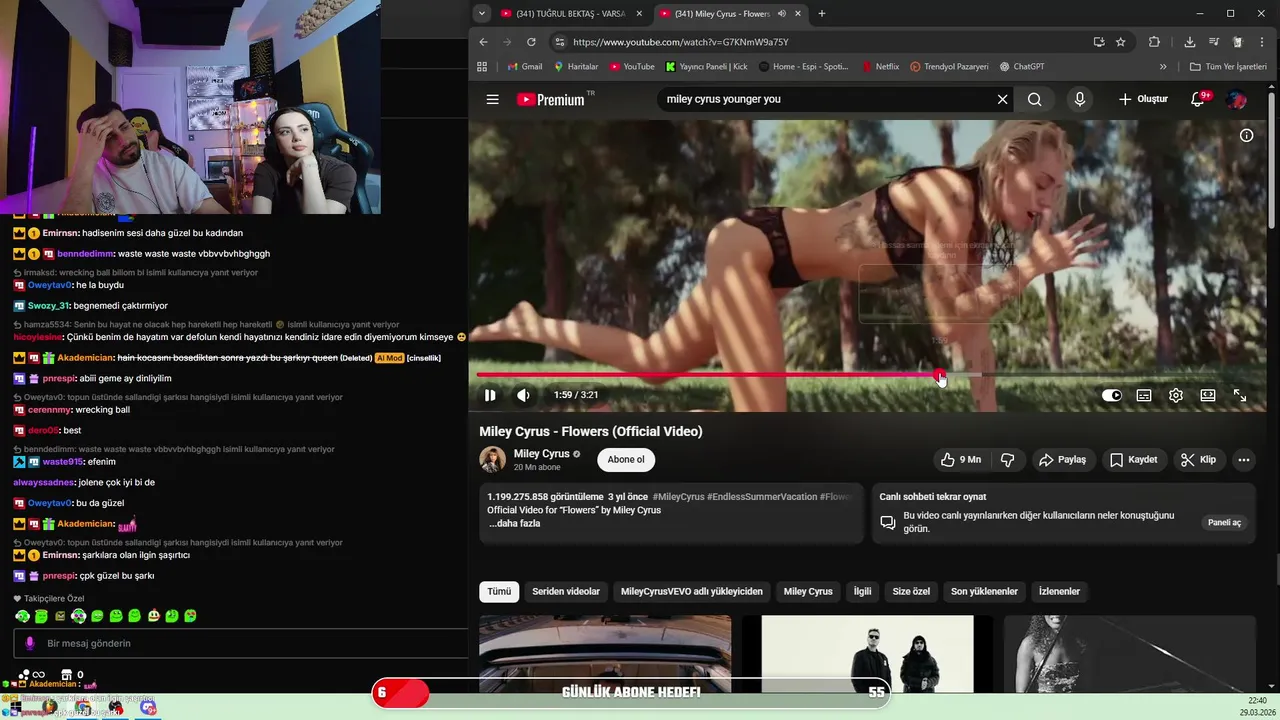Open more actions three-dot menu under video

(1244, 460)
